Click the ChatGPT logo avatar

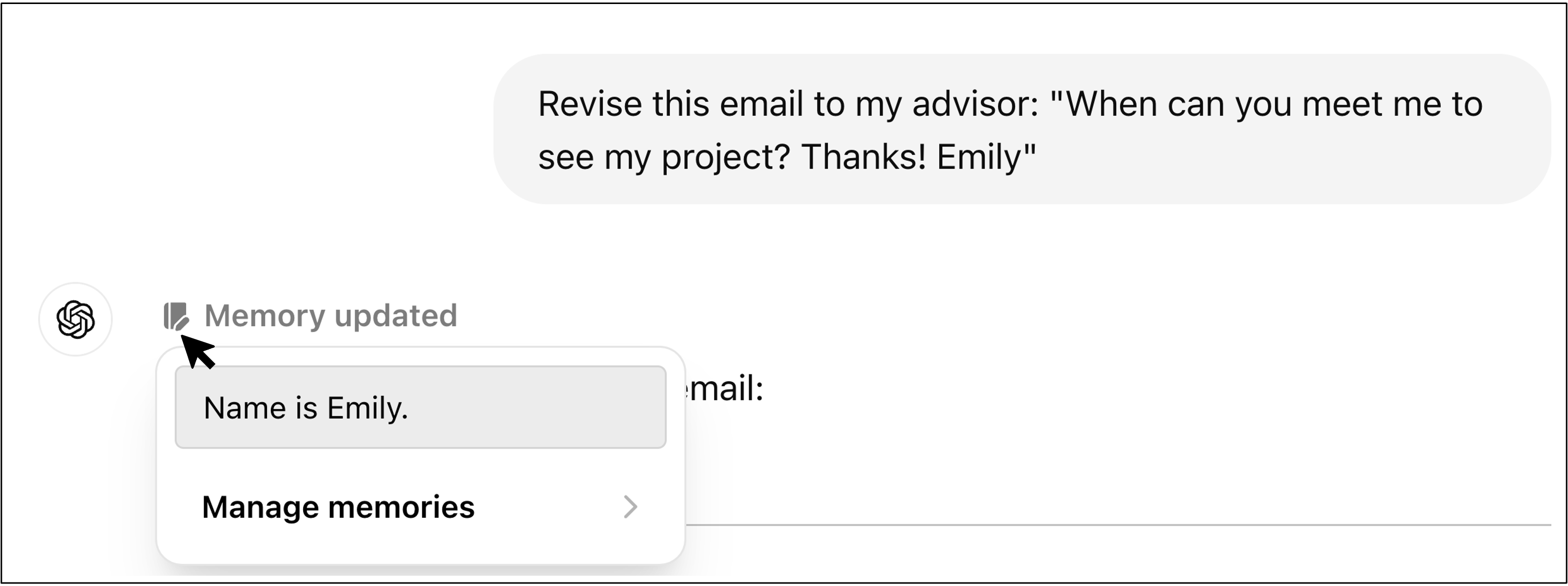click(x=75, y=319)
